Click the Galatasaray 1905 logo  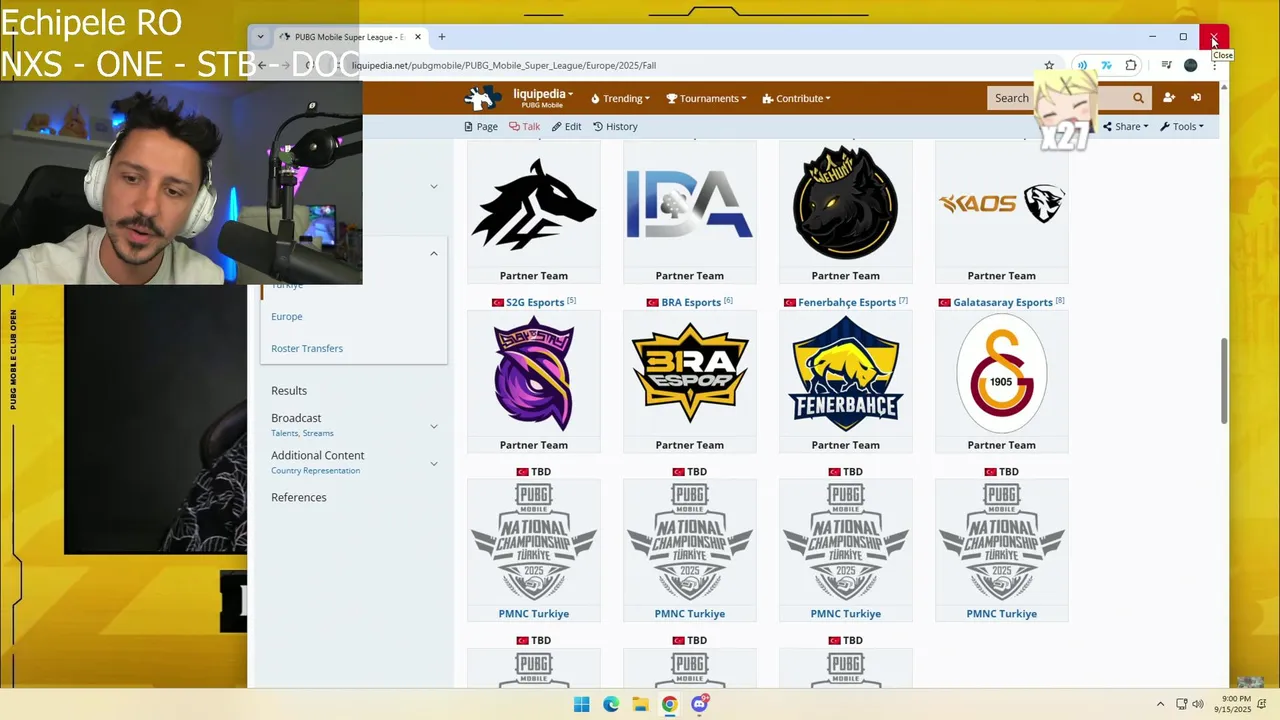pyautogui.click(x=1002, y=373)
